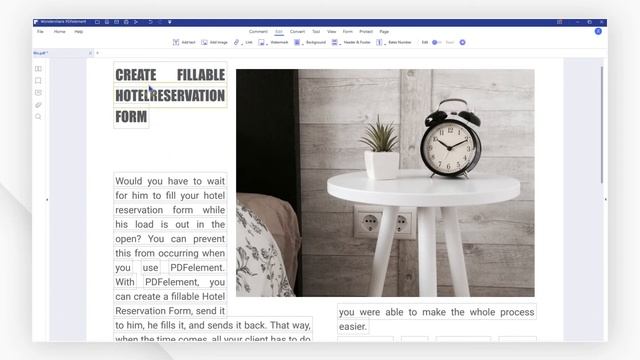This screenshot has height=360, width=640.
Task: Click the undo arrow in the title bar
Action: [x=150, y=22]
